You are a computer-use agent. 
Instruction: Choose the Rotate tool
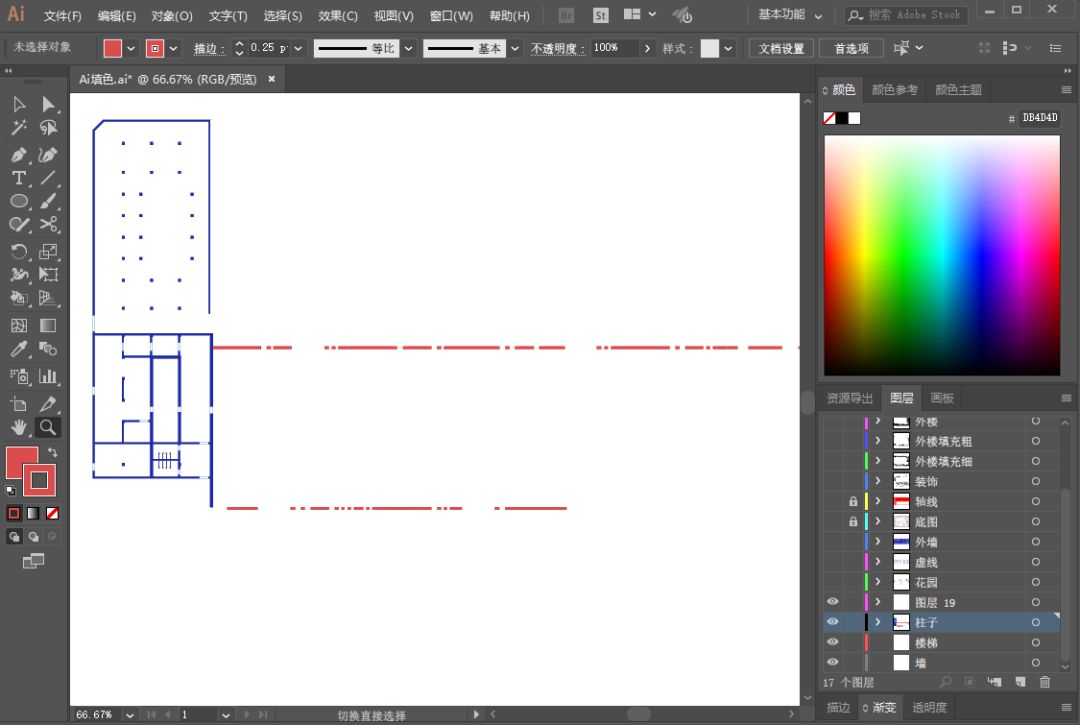[19, 251]
